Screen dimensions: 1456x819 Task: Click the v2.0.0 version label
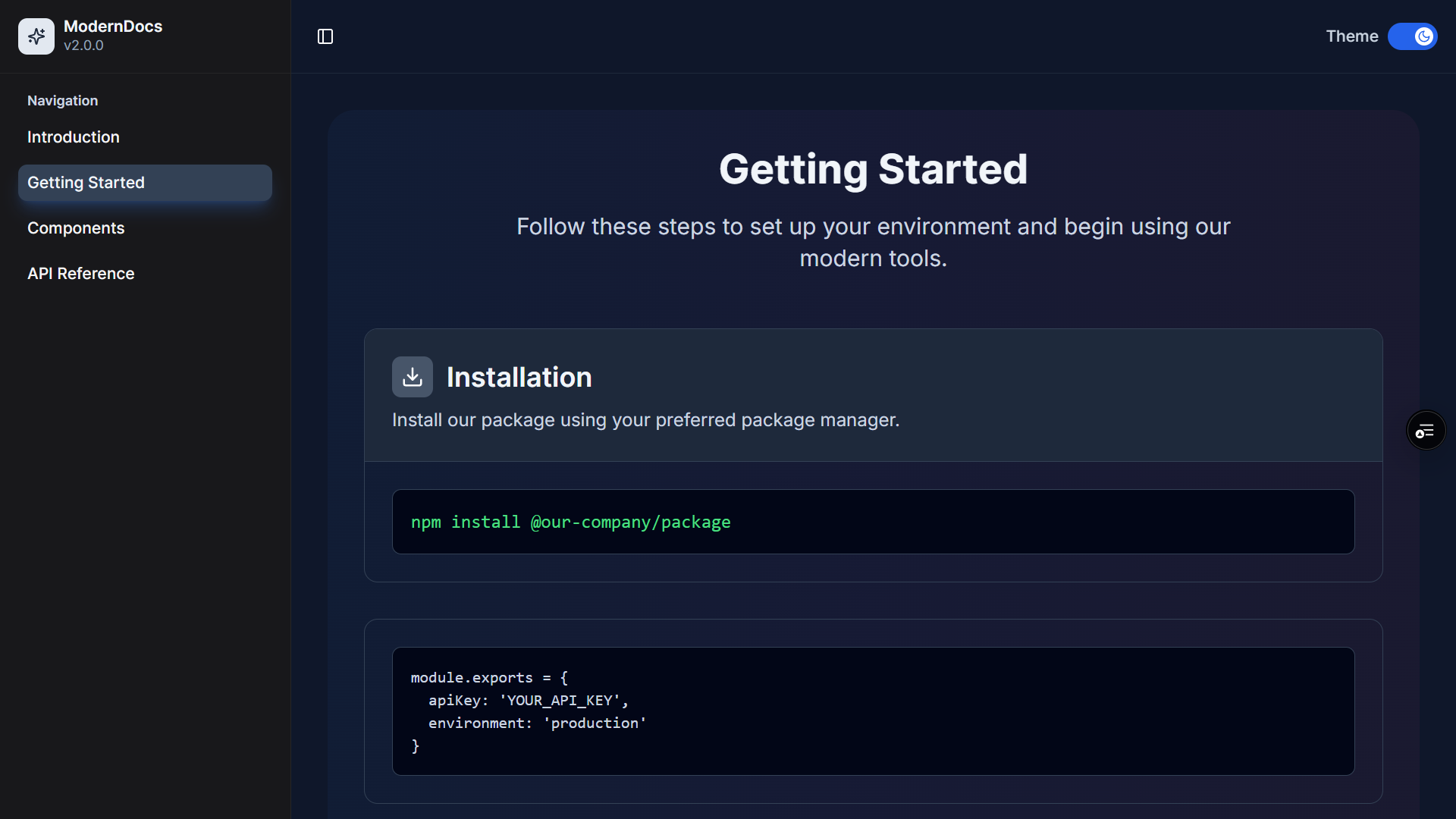[83, 45]
